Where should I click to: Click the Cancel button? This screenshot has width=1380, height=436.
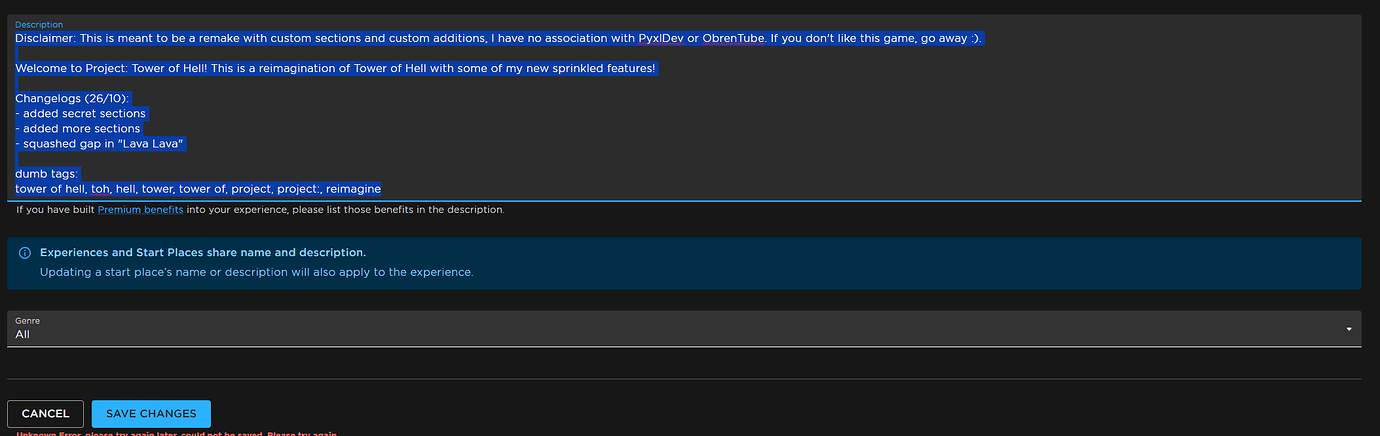(45, 414)
